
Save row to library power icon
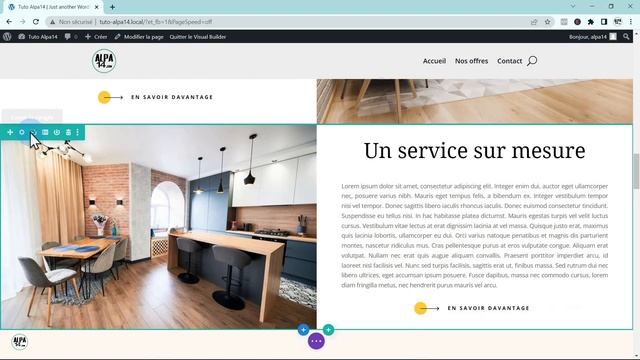pyautogui.click(x=57, y=132)
